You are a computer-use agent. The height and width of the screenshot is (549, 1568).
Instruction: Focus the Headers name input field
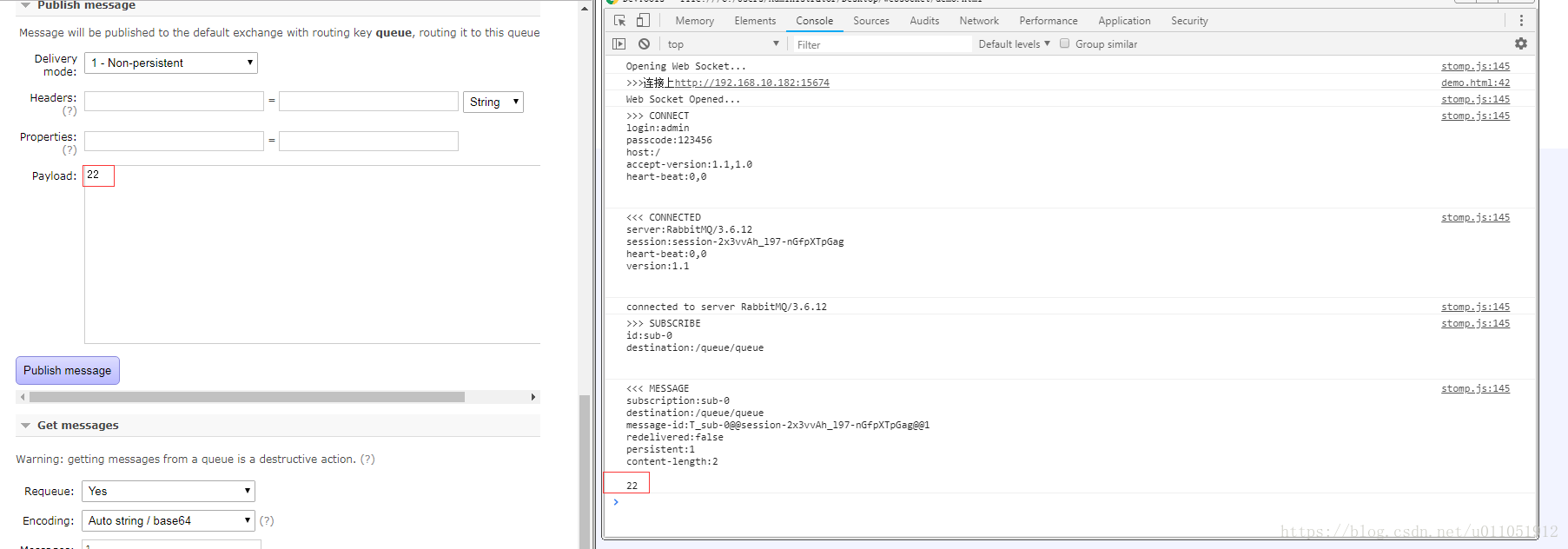(x=174, y=102)
